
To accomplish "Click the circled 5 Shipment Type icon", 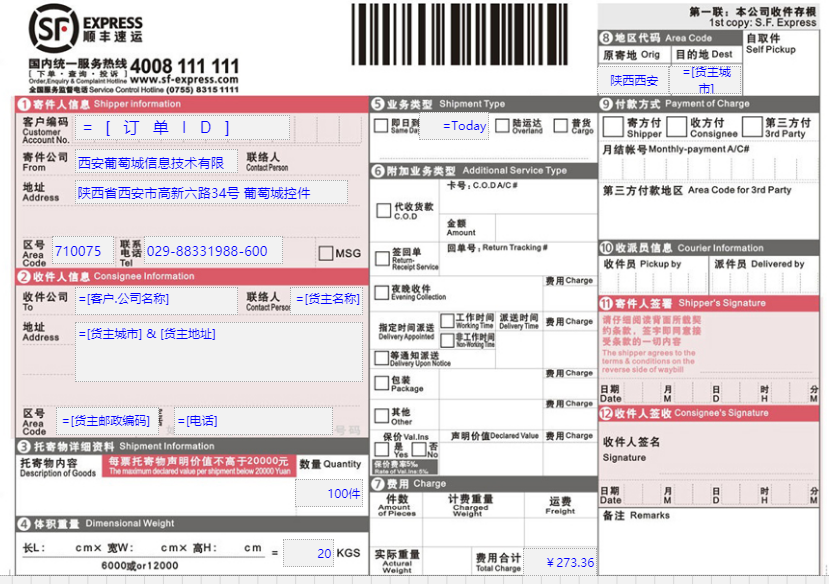I will (x=377, y=104).
